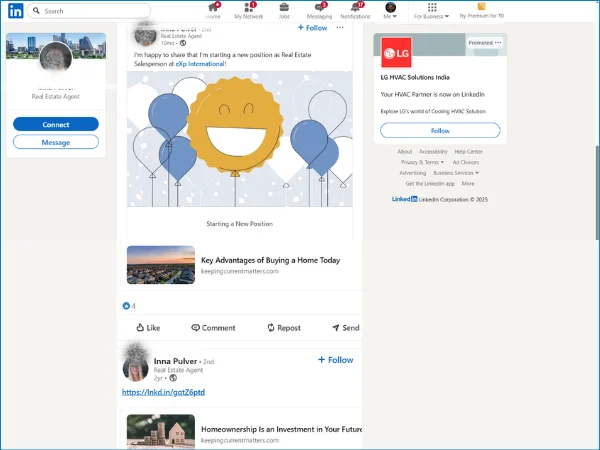Click the LG logo in promoted ad
This screenshot has height=450, width=600.
click(x=396, y=52)
